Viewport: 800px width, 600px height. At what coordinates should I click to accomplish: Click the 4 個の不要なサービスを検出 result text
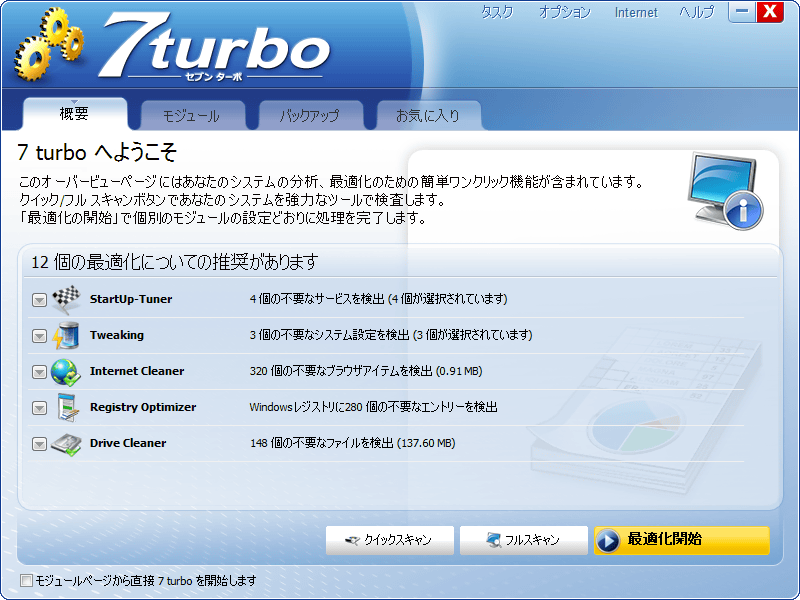coord(378,299)
